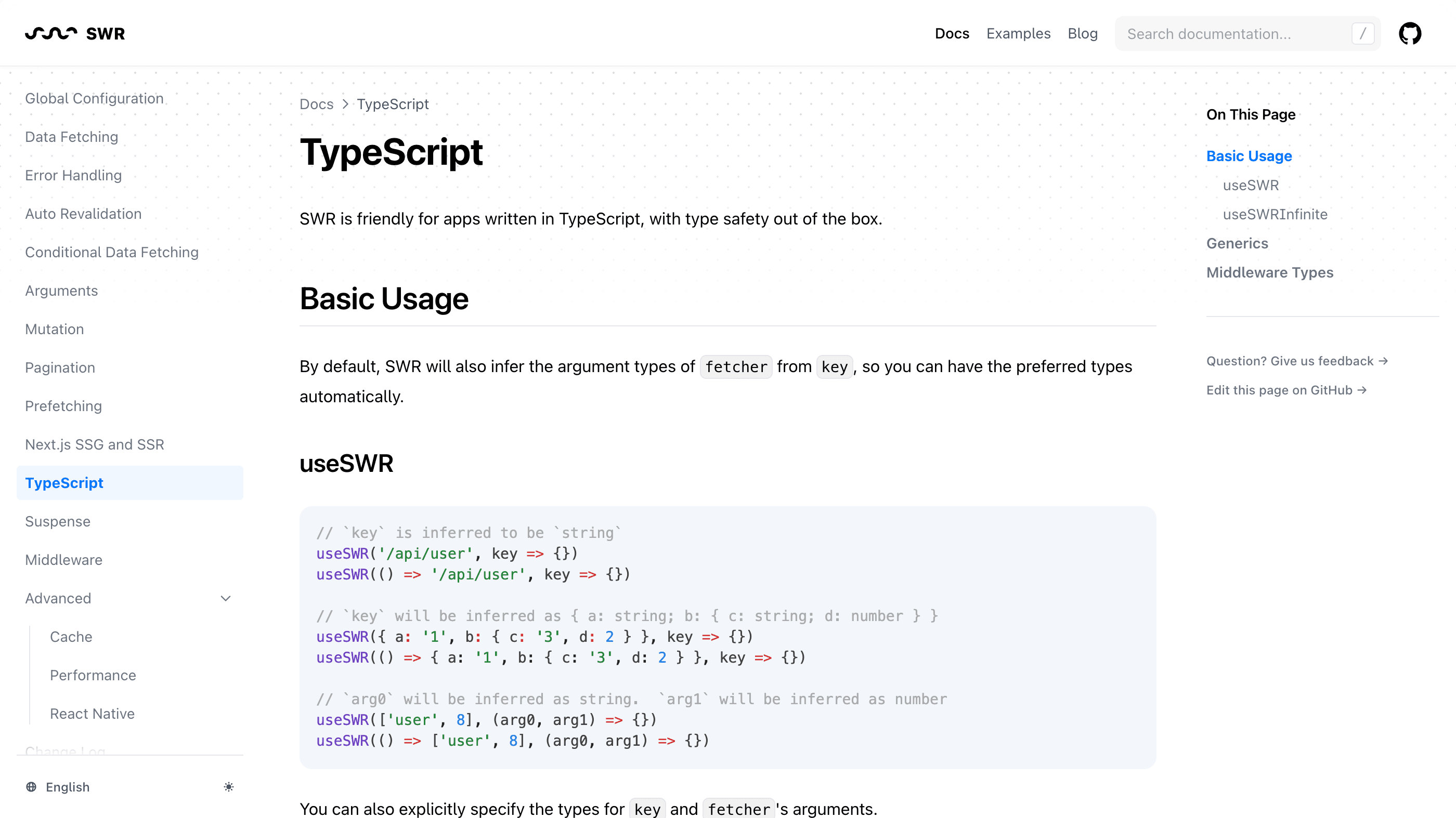Click the GitHub icon in the top right
Screen dimensions: 1456x818
pyautogui.click(x=1410, y=33)
